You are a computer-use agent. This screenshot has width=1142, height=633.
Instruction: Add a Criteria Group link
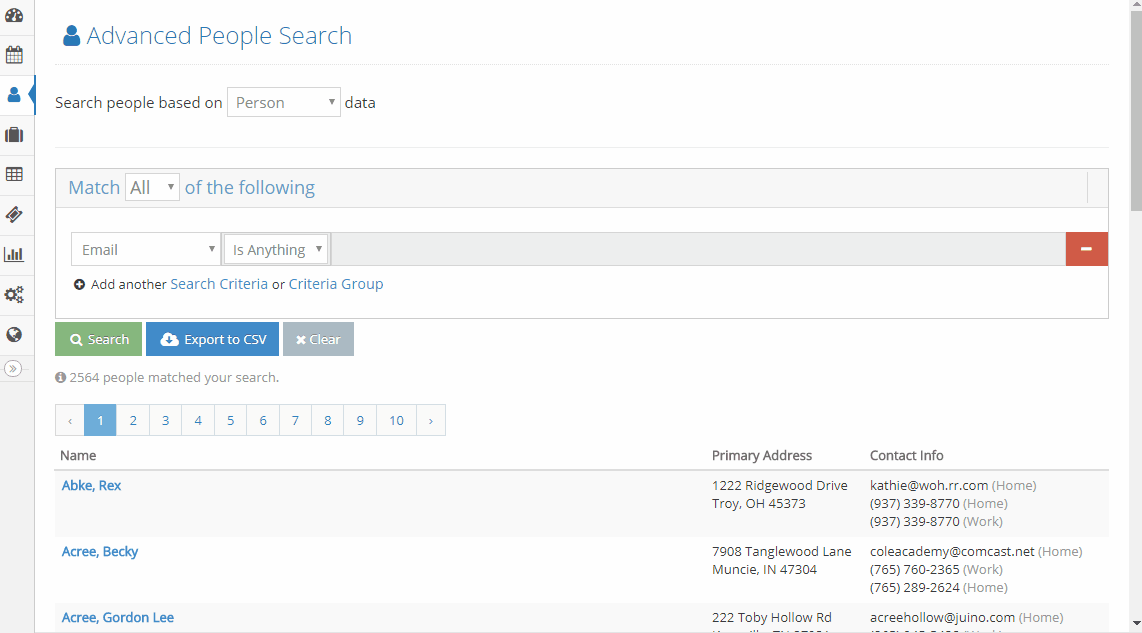336,284
